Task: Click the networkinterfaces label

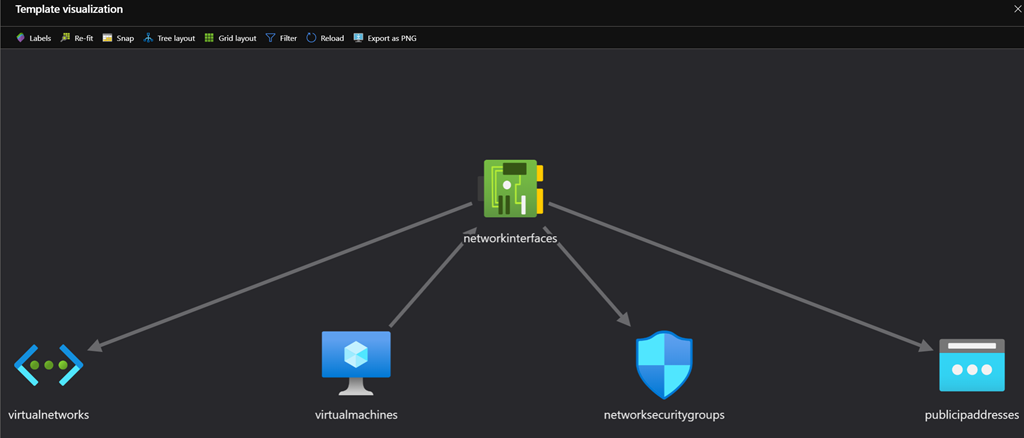Action: point(510,238)
